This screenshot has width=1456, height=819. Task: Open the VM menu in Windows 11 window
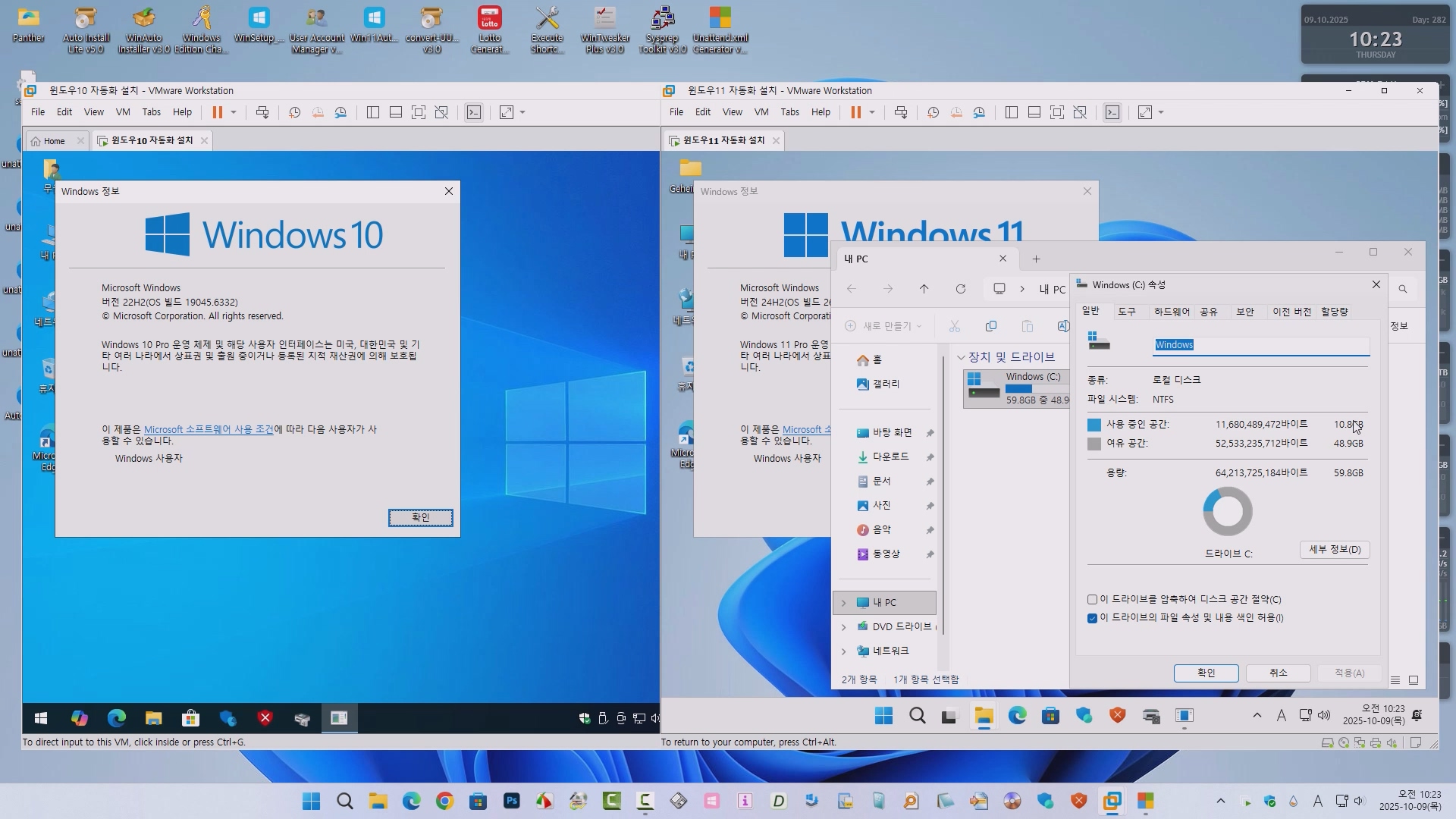pyautogui.click(x=761, y=112)
